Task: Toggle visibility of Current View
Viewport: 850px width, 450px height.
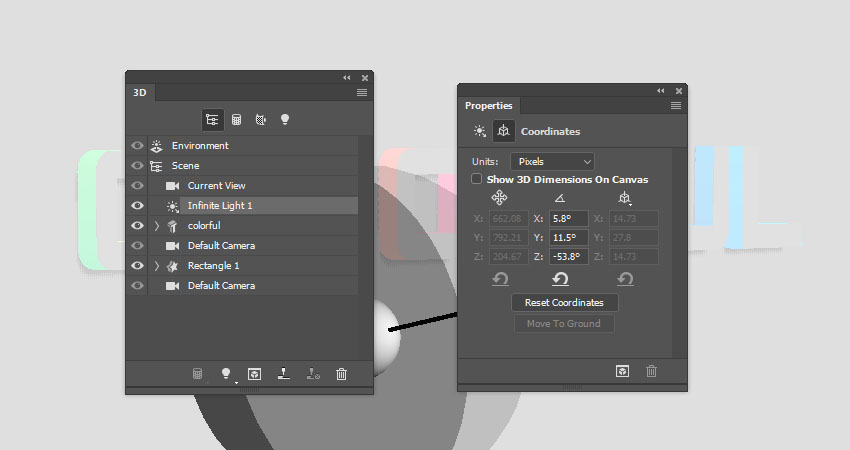Action: pyautogui.click(x=137, y=185)
